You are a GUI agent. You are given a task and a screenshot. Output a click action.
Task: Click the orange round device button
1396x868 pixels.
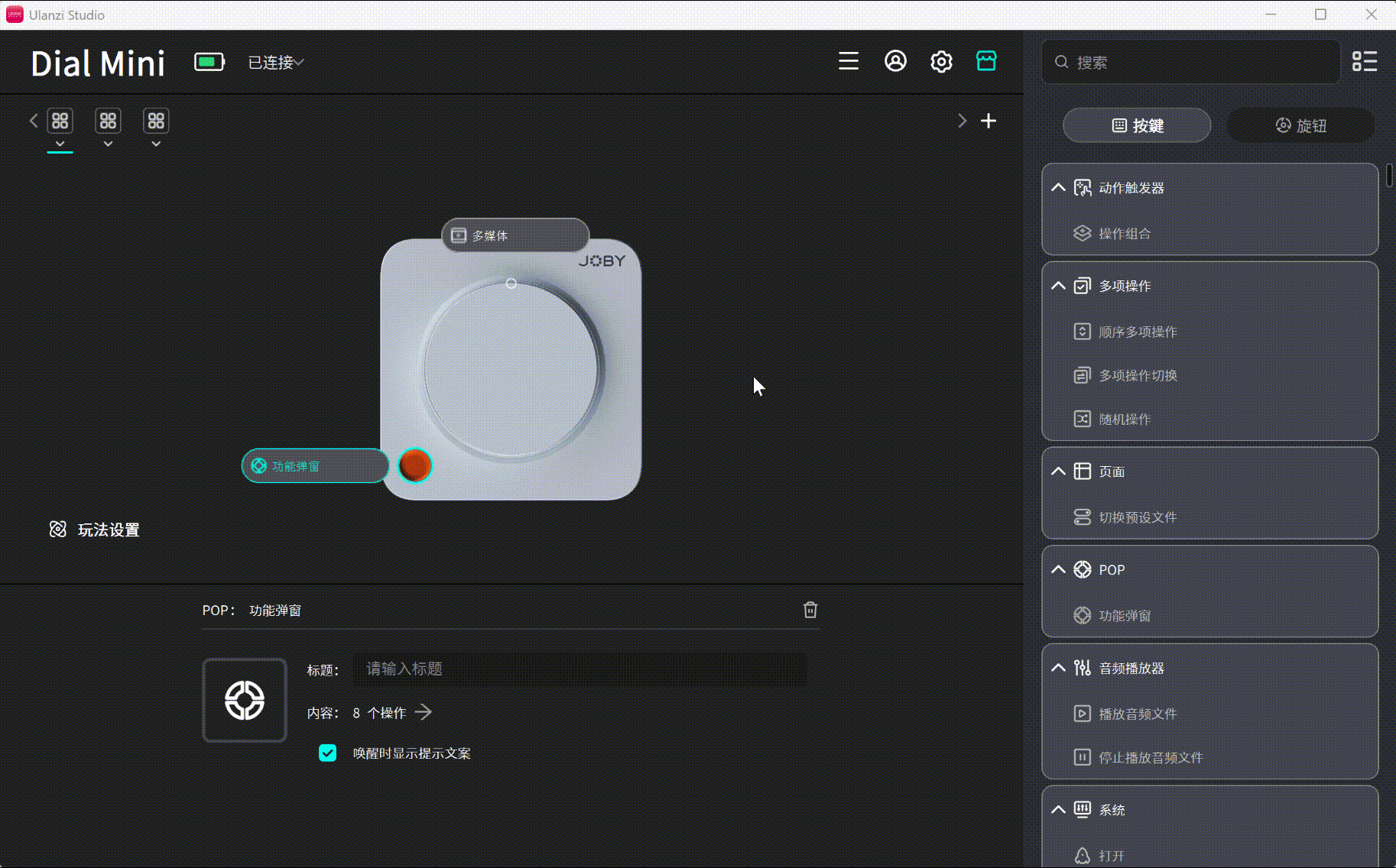(415, 465)
